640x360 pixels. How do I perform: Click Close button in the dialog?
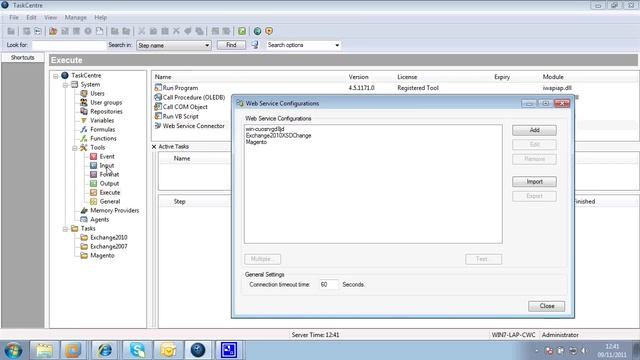point(547,306)
